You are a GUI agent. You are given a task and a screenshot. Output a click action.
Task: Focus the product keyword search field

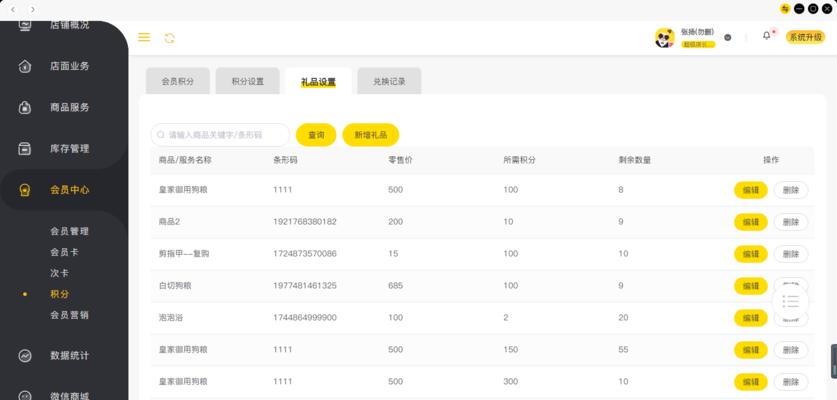220,135
